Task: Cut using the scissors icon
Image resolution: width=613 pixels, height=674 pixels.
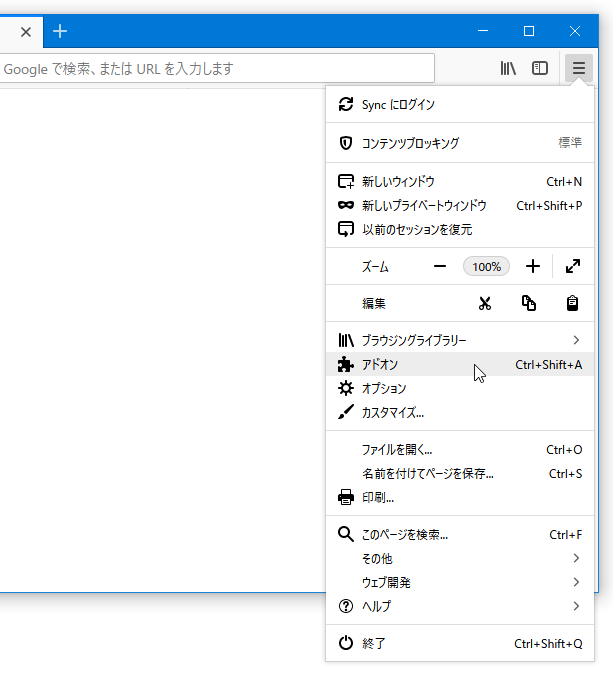Action: [484, 303]
